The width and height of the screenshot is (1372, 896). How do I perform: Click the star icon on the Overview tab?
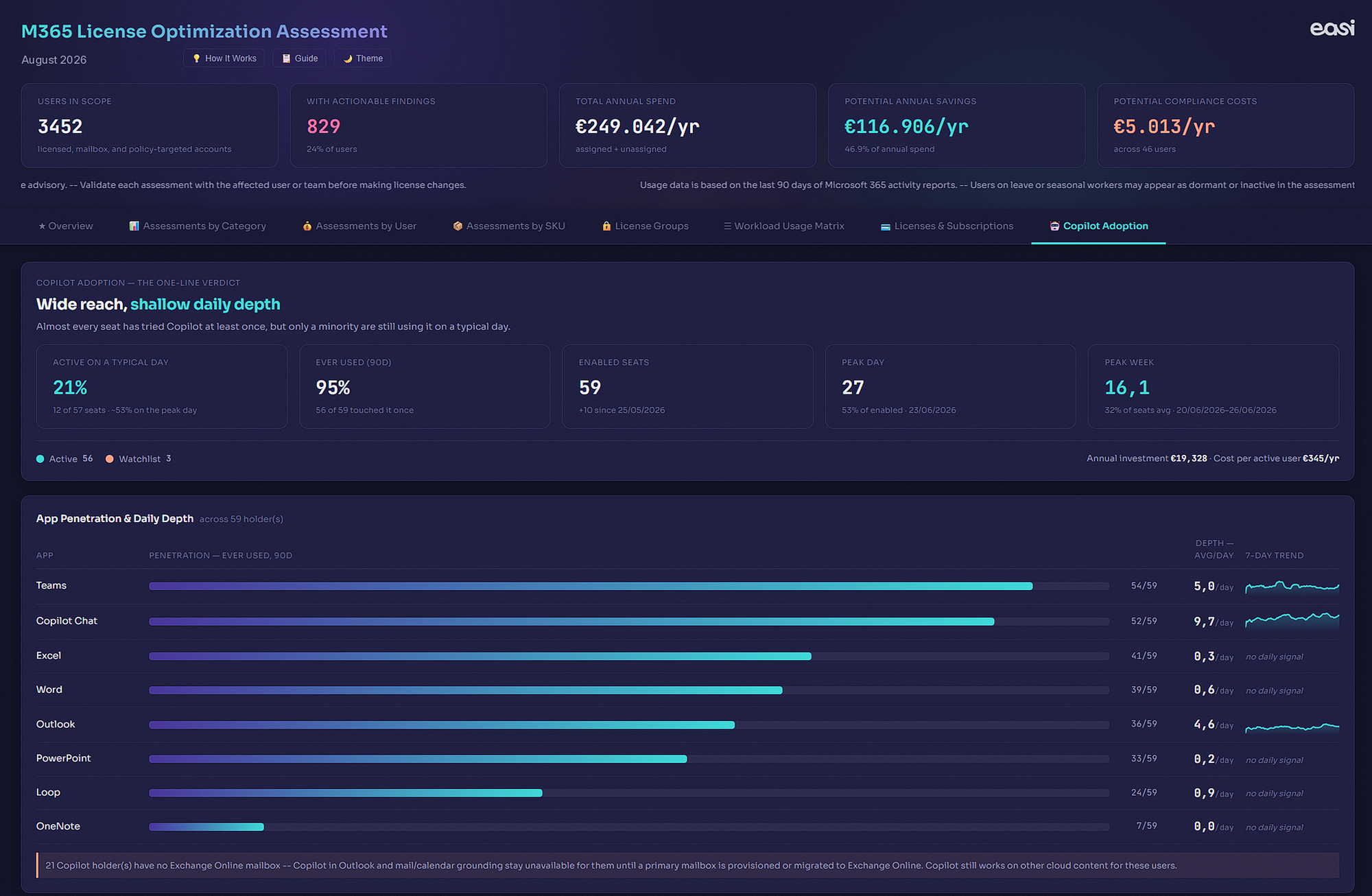point(42,226)
